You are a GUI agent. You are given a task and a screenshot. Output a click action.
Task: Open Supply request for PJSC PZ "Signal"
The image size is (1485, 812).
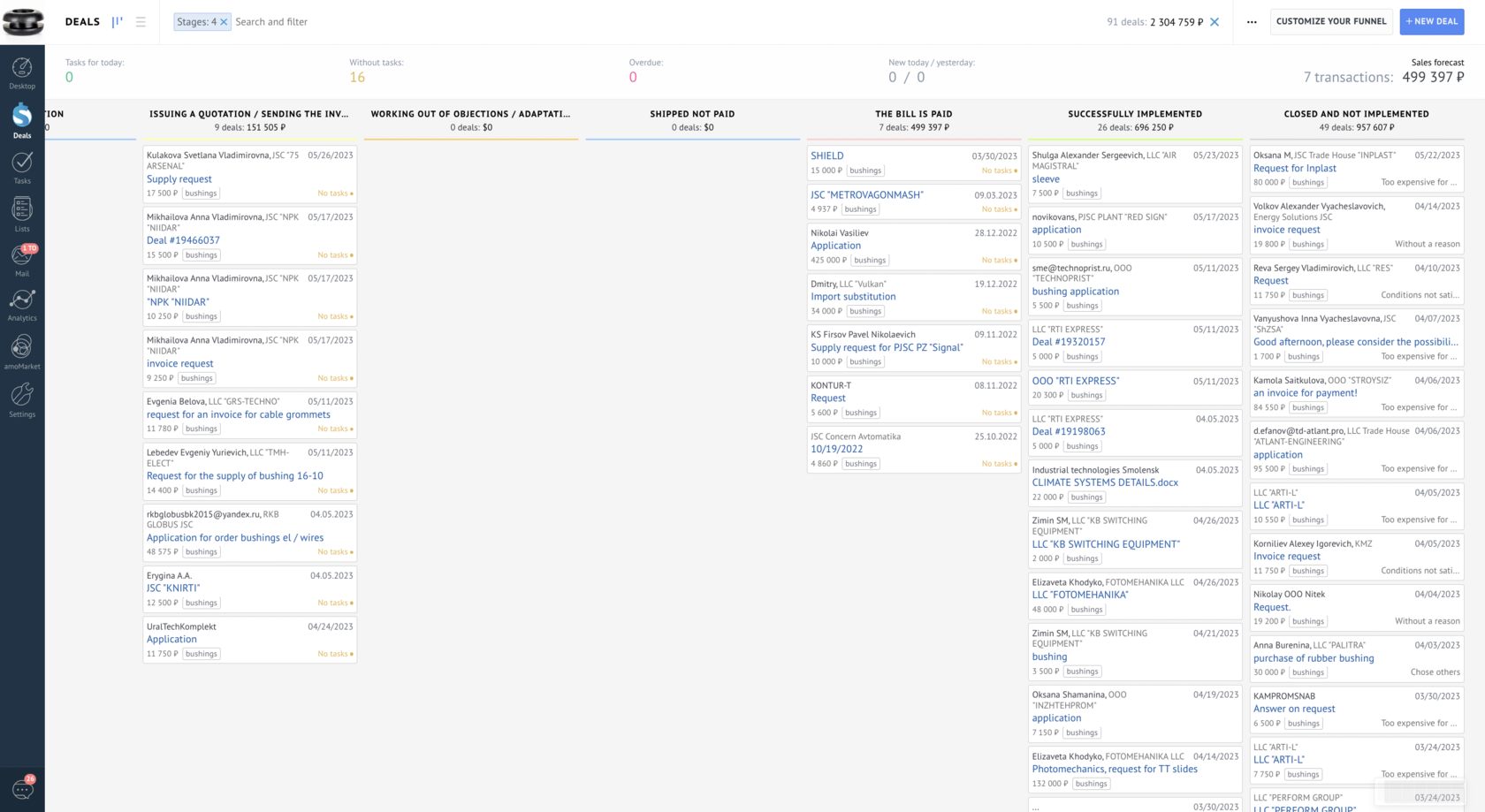[x=887, y=347]
